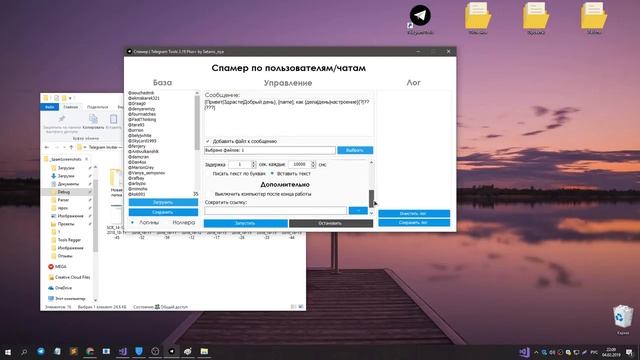This screenshot has height=360, width=640.
Task: Click Загрузить button under База
Action: pyautogui.click(x=163, y=202)
